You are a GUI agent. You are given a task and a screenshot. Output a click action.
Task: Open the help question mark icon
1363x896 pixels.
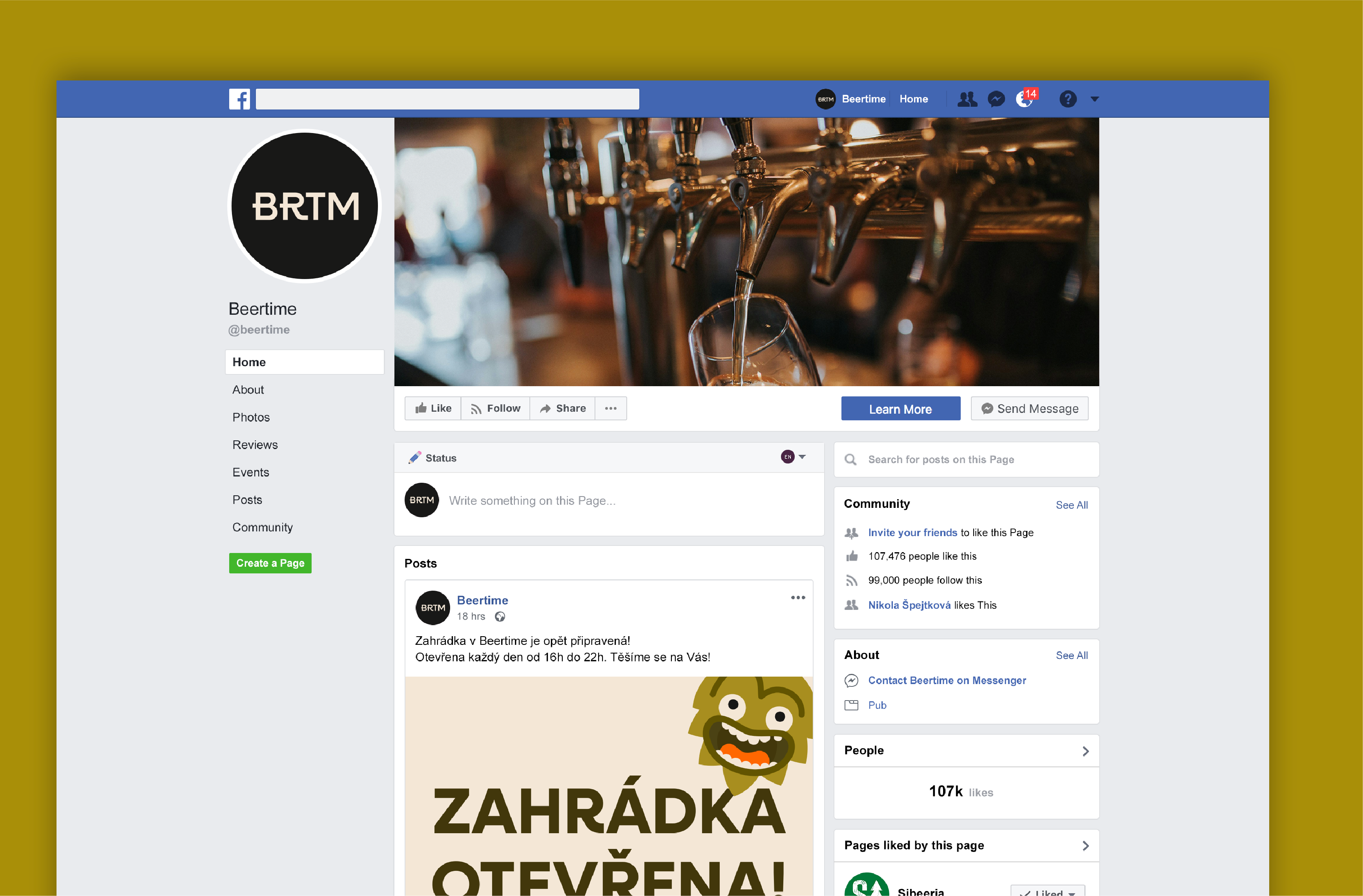click(x=1067, y=99)
